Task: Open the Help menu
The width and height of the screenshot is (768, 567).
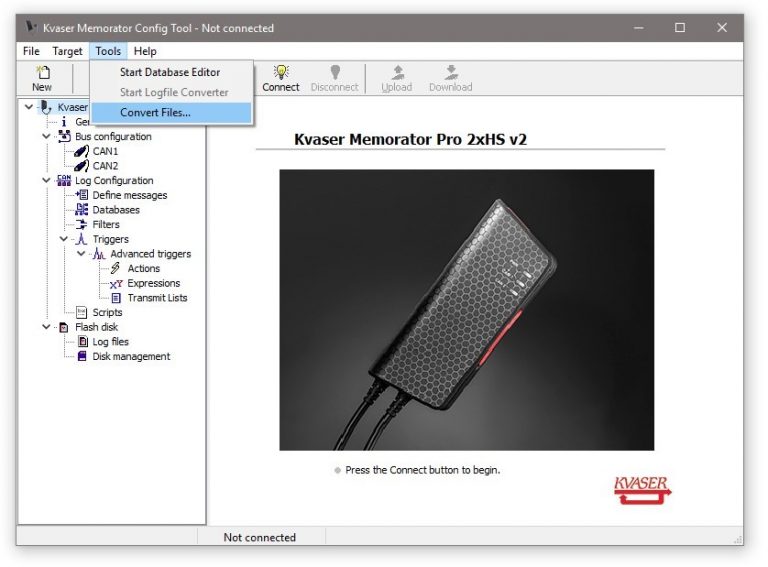Action: tap(145, 51)
